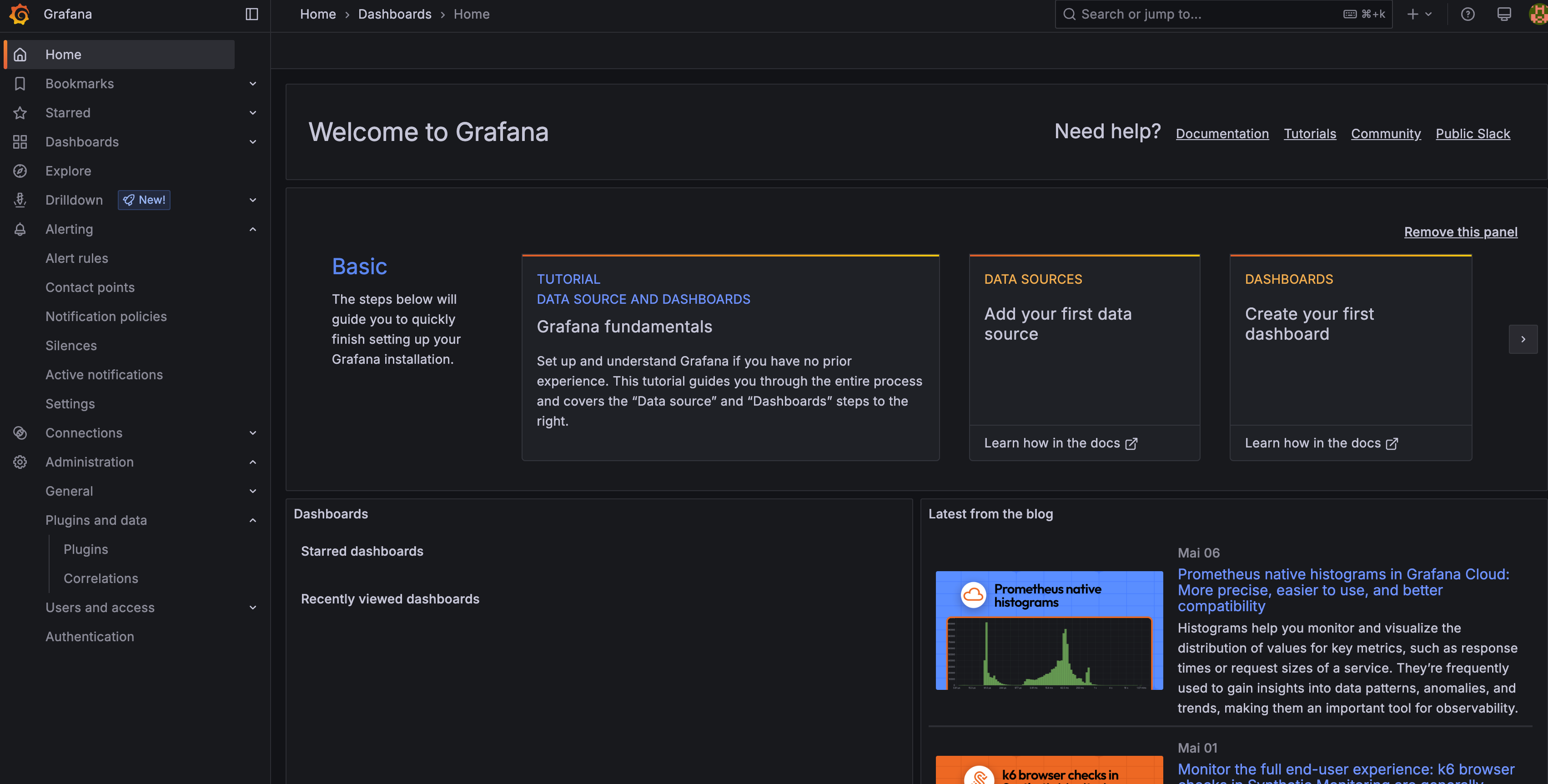Screen dimensions: 1548x784
Task: Click the Dashboards grid icon
Action: coord(20,142)
